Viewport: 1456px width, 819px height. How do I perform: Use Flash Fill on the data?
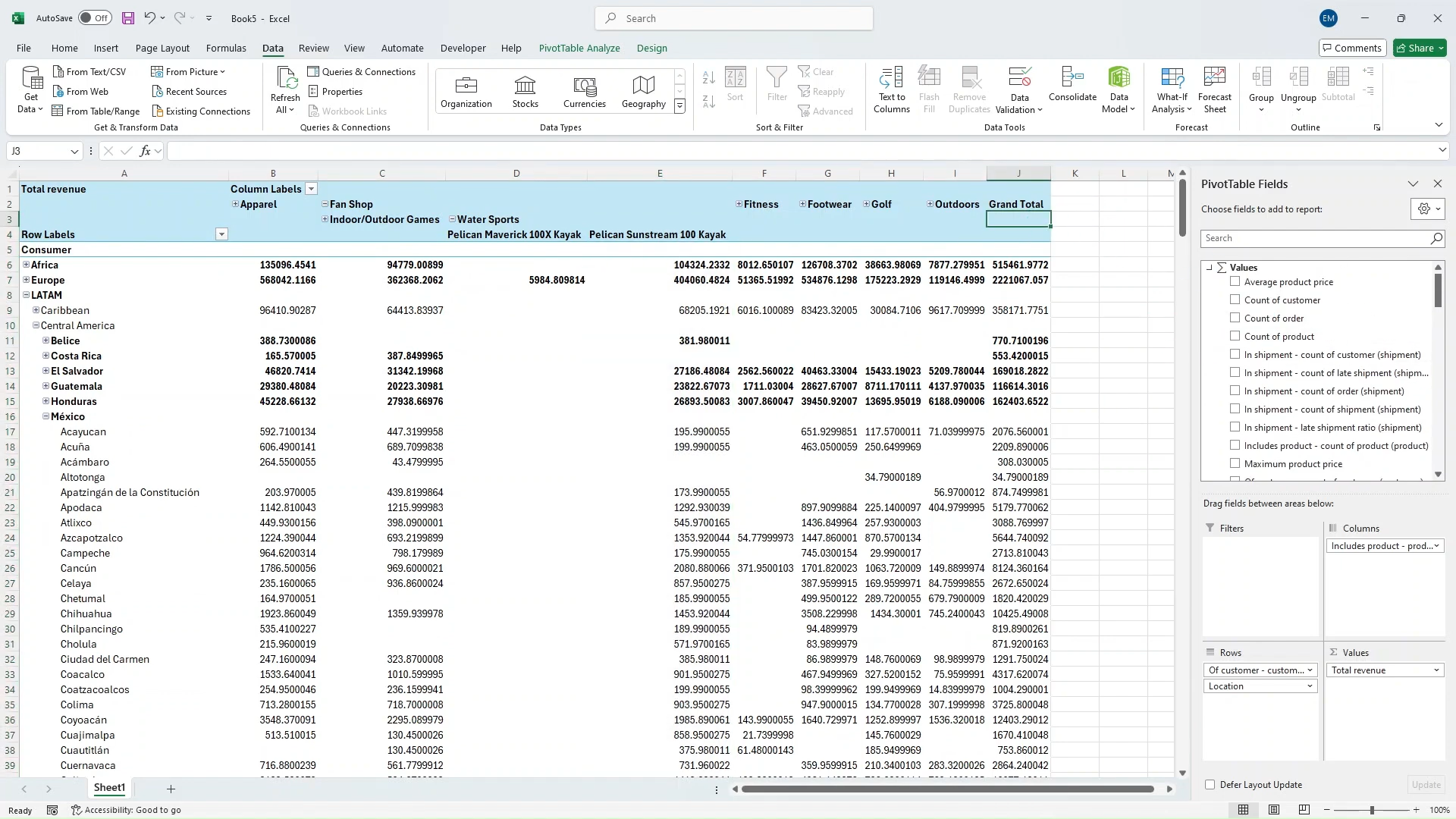[929, 89]
